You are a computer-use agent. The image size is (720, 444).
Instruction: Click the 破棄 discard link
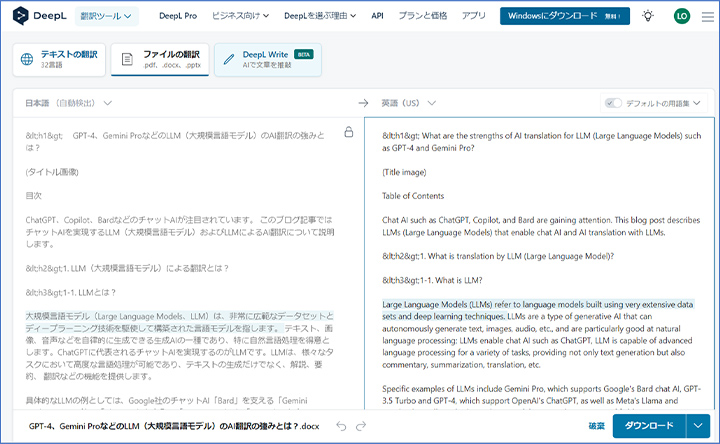click(596, 426)
